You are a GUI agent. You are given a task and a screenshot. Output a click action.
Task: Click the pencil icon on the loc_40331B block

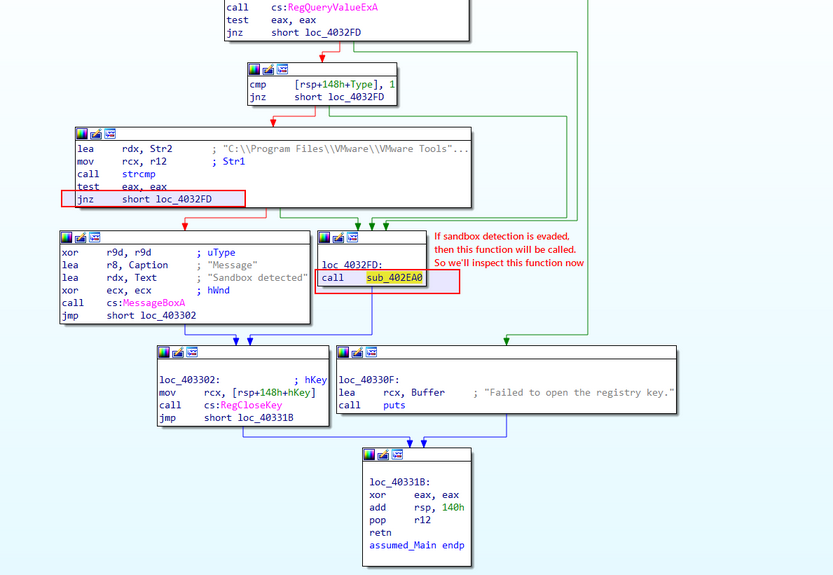click(383, 454)
